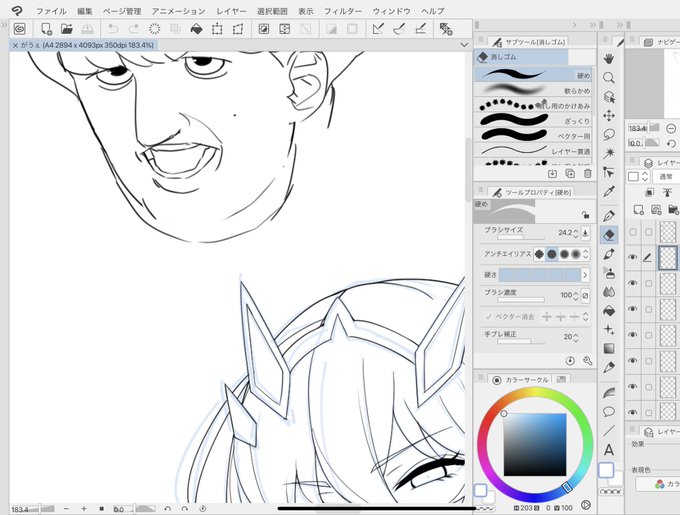
Task: Select レイヤー貫通 eraser sub tool
Action: tap(533, 150)
